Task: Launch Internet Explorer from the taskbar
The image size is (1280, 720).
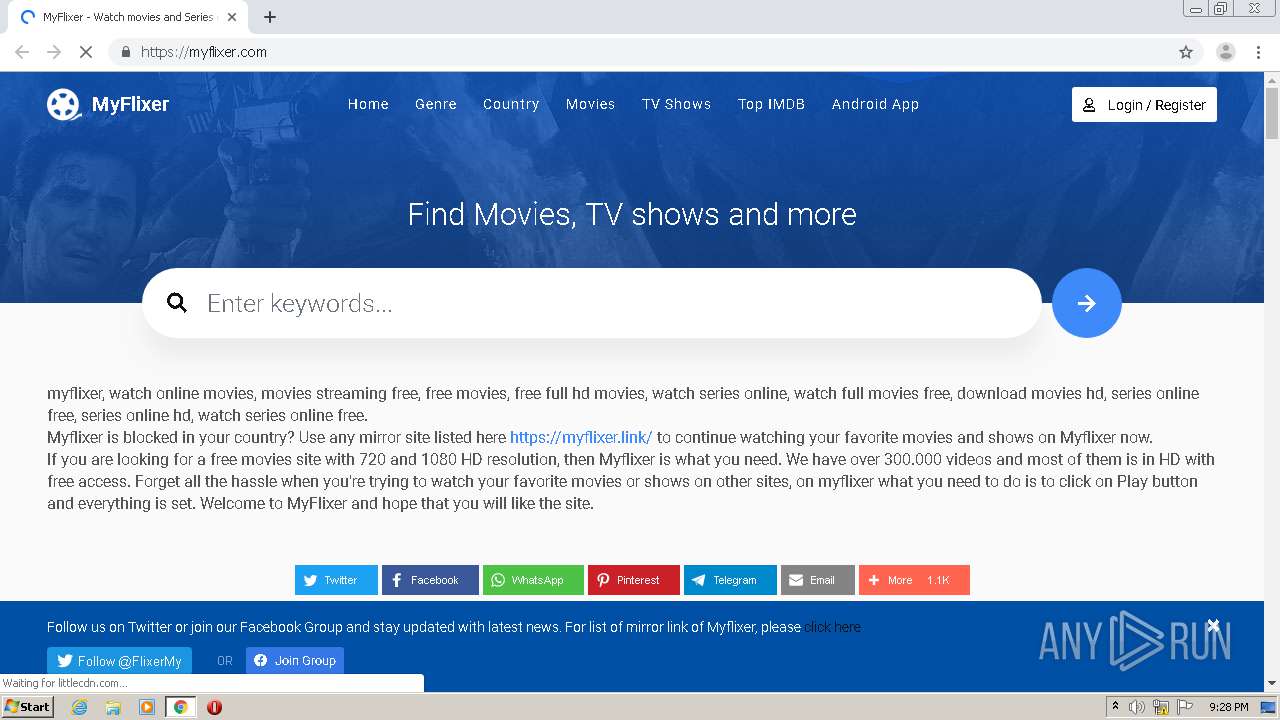Action: pyautogui.click(x=80, y=707)
